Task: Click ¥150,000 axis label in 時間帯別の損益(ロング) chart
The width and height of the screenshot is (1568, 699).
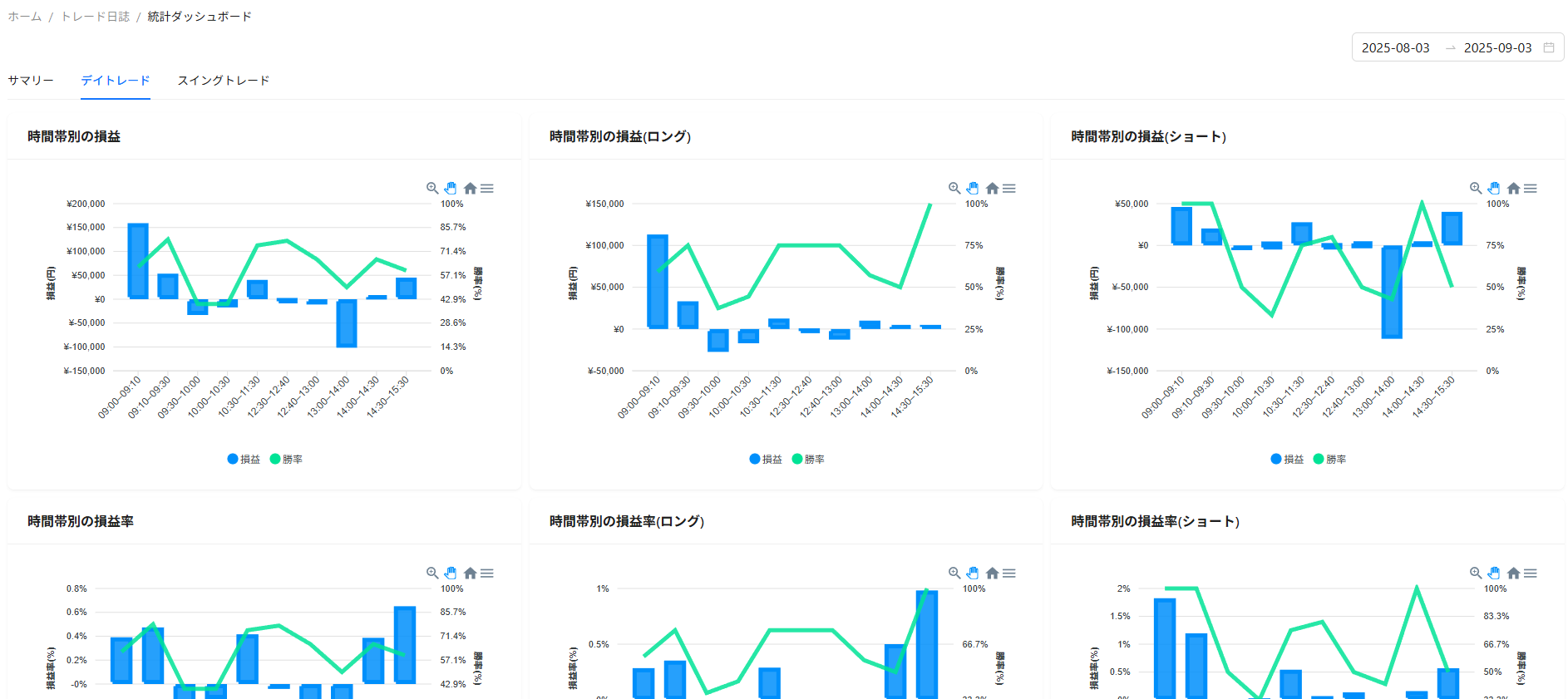Action: pos(604,204)
